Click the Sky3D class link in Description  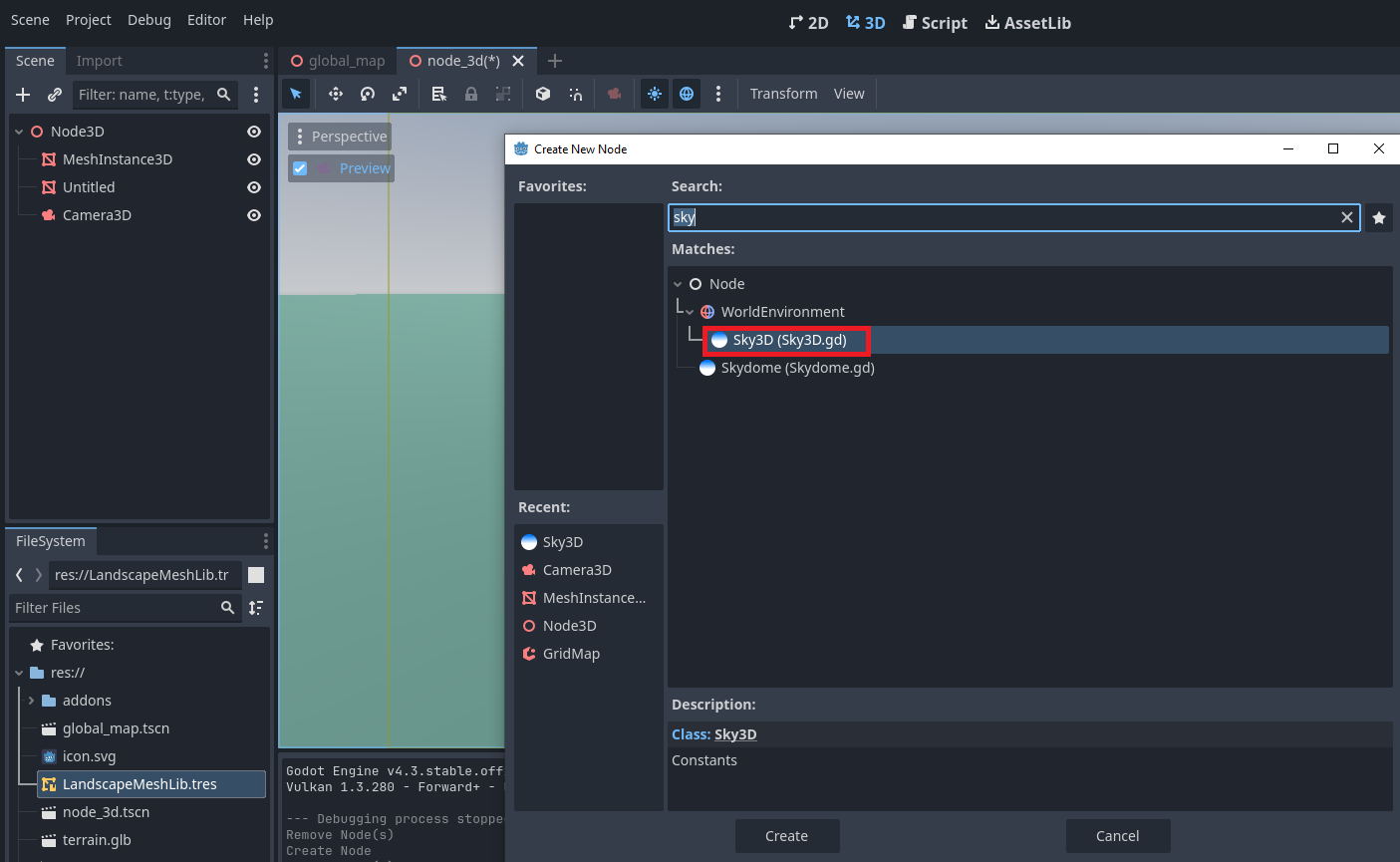click(735, 734)
